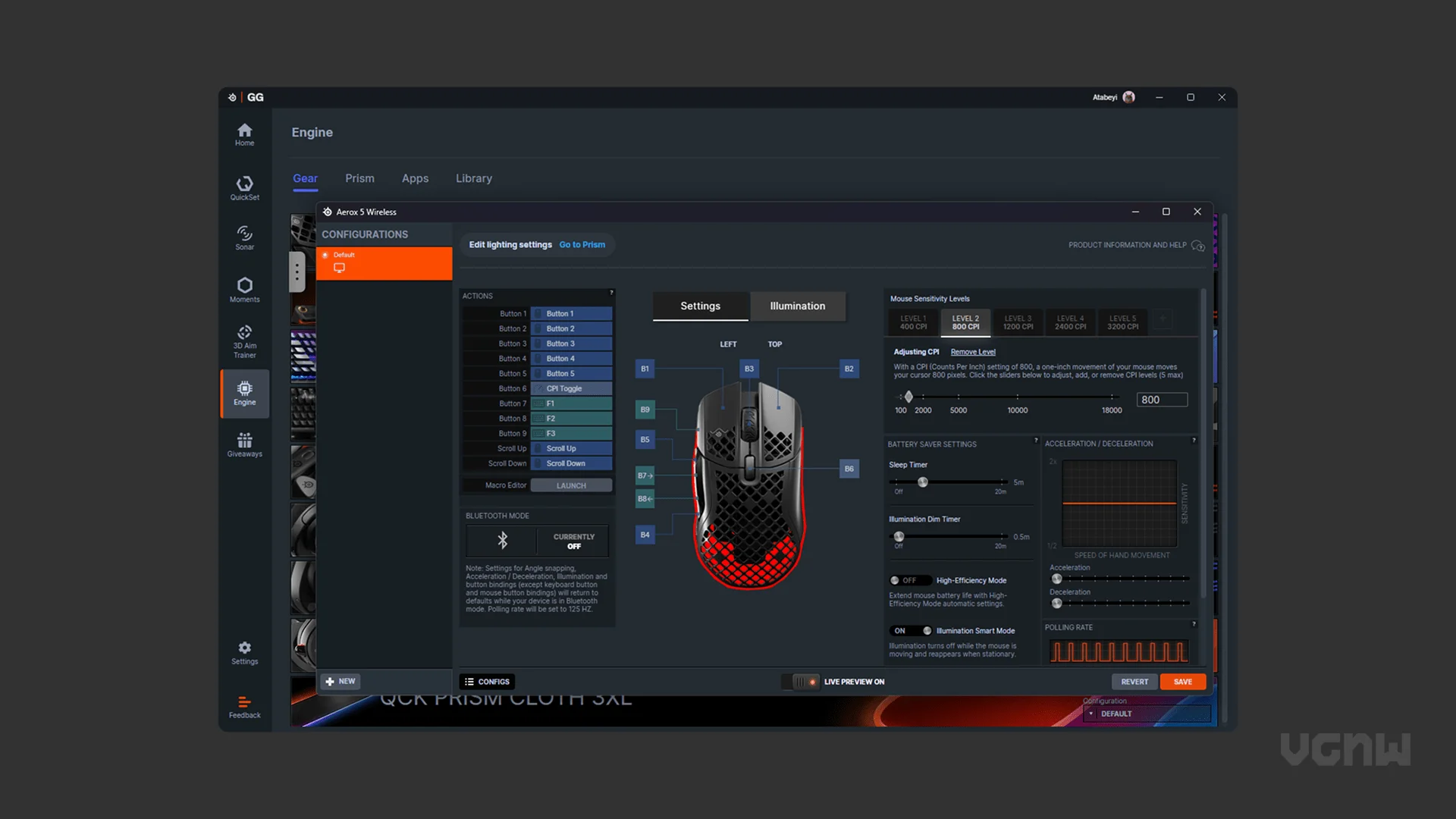Select the B4 marker on the mouse diagram
Image resolution: width=1456 pixels, height=819 pixels.
coord(645,535)
